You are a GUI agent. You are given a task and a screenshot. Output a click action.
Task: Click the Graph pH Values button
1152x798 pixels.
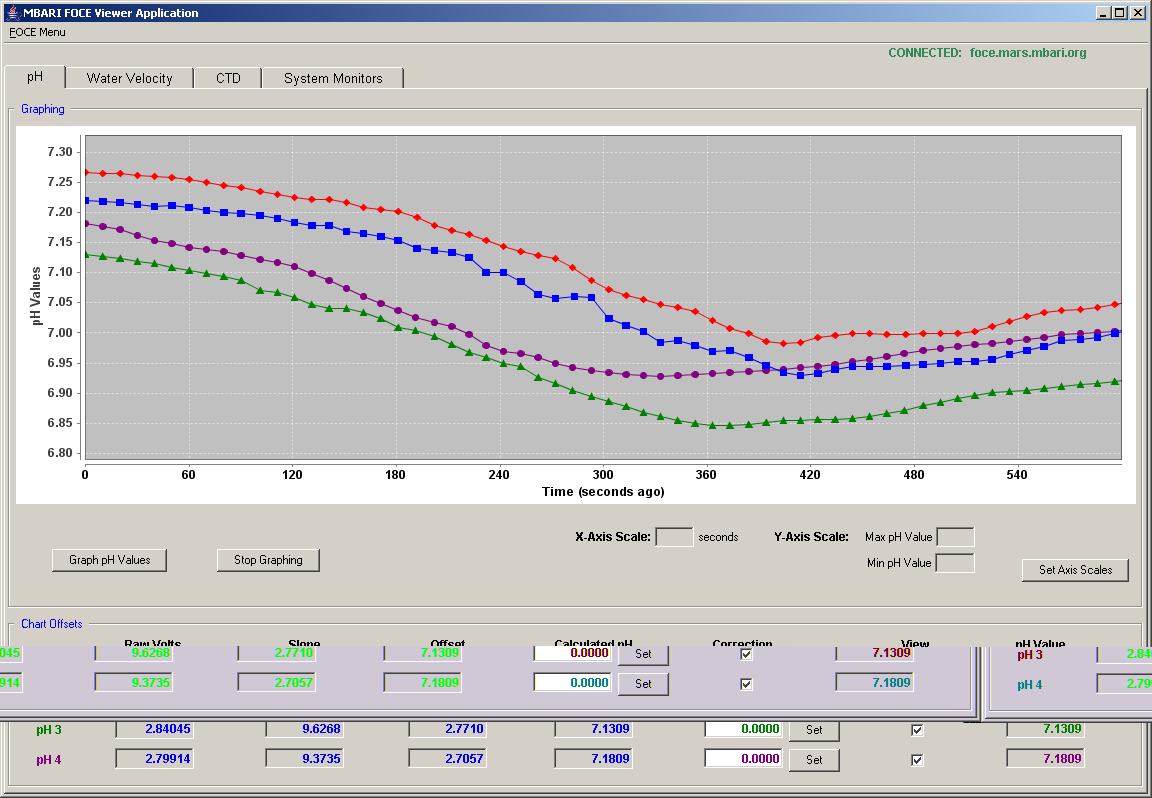click(x=109, y=560)
